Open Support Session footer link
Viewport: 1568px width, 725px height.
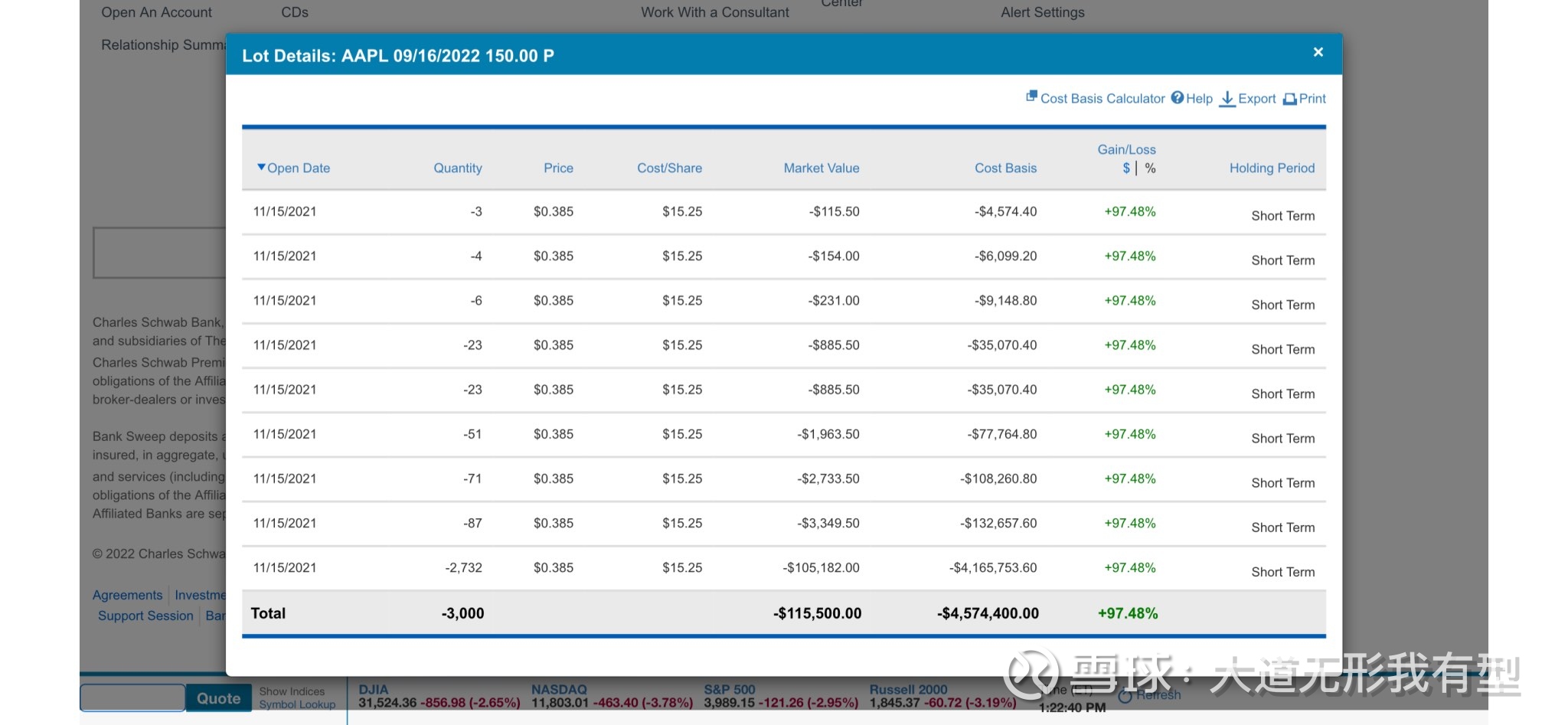click(x=145, y=616)
